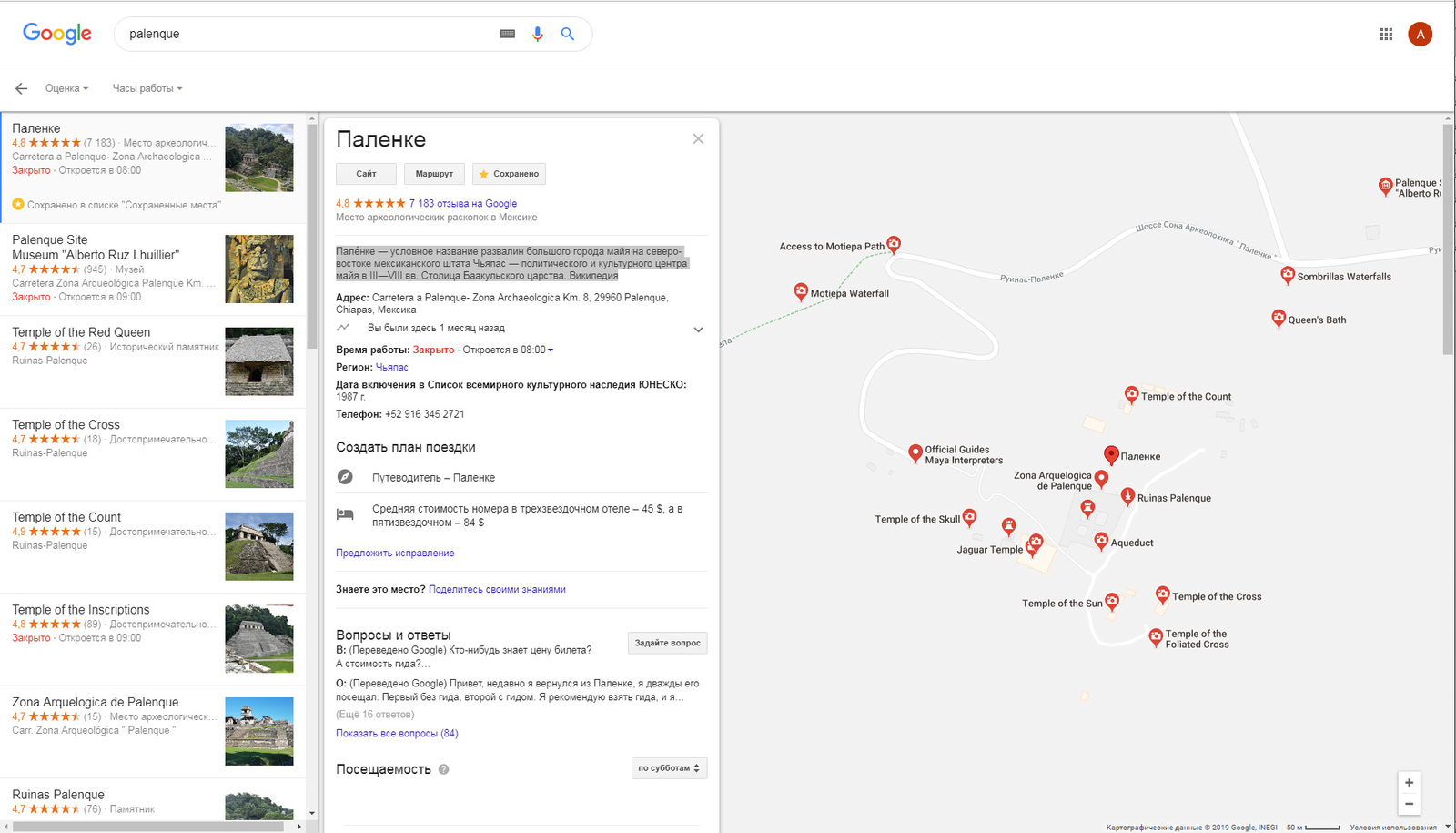Screen dimensions: 1456x833
Task: Click Предложить исправление link
Action: coord(395,554)
